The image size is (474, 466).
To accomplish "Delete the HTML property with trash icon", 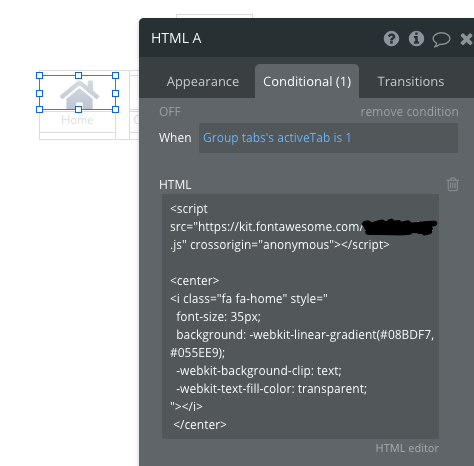I will [x=453, y=184].
